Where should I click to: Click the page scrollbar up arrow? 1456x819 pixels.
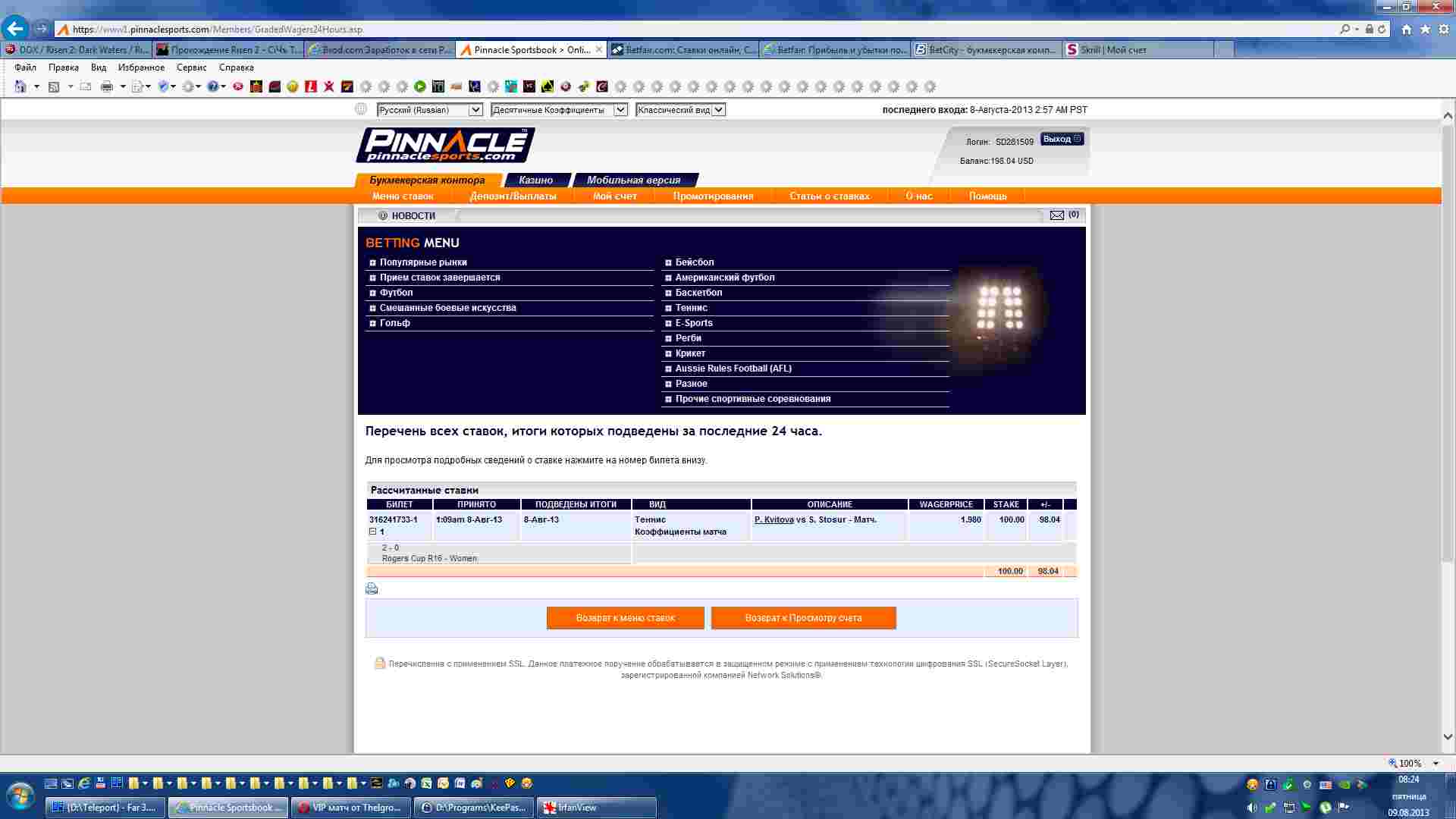pyautogui.click(x=1448, y=116)
